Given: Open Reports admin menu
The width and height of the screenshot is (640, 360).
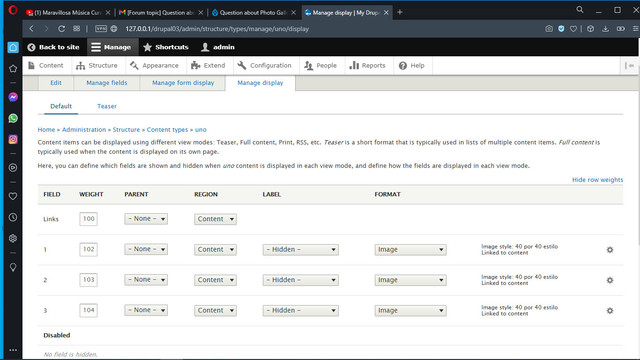Looking at the screenshot, I should click(367, 65).
